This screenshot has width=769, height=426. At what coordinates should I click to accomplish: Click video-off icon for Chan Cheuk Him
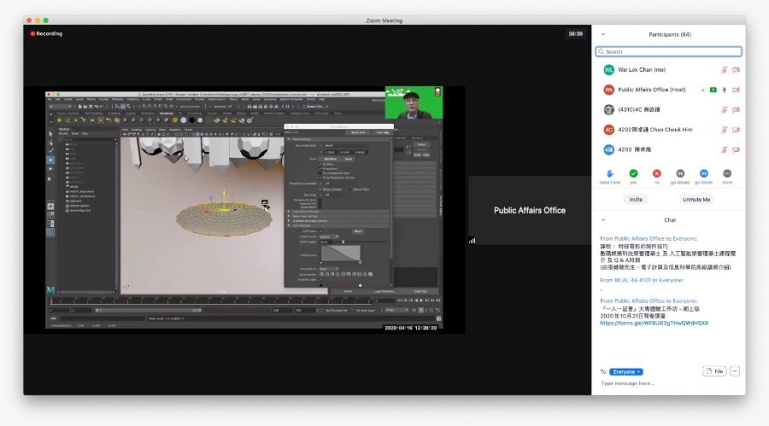(x=736, y=130)
